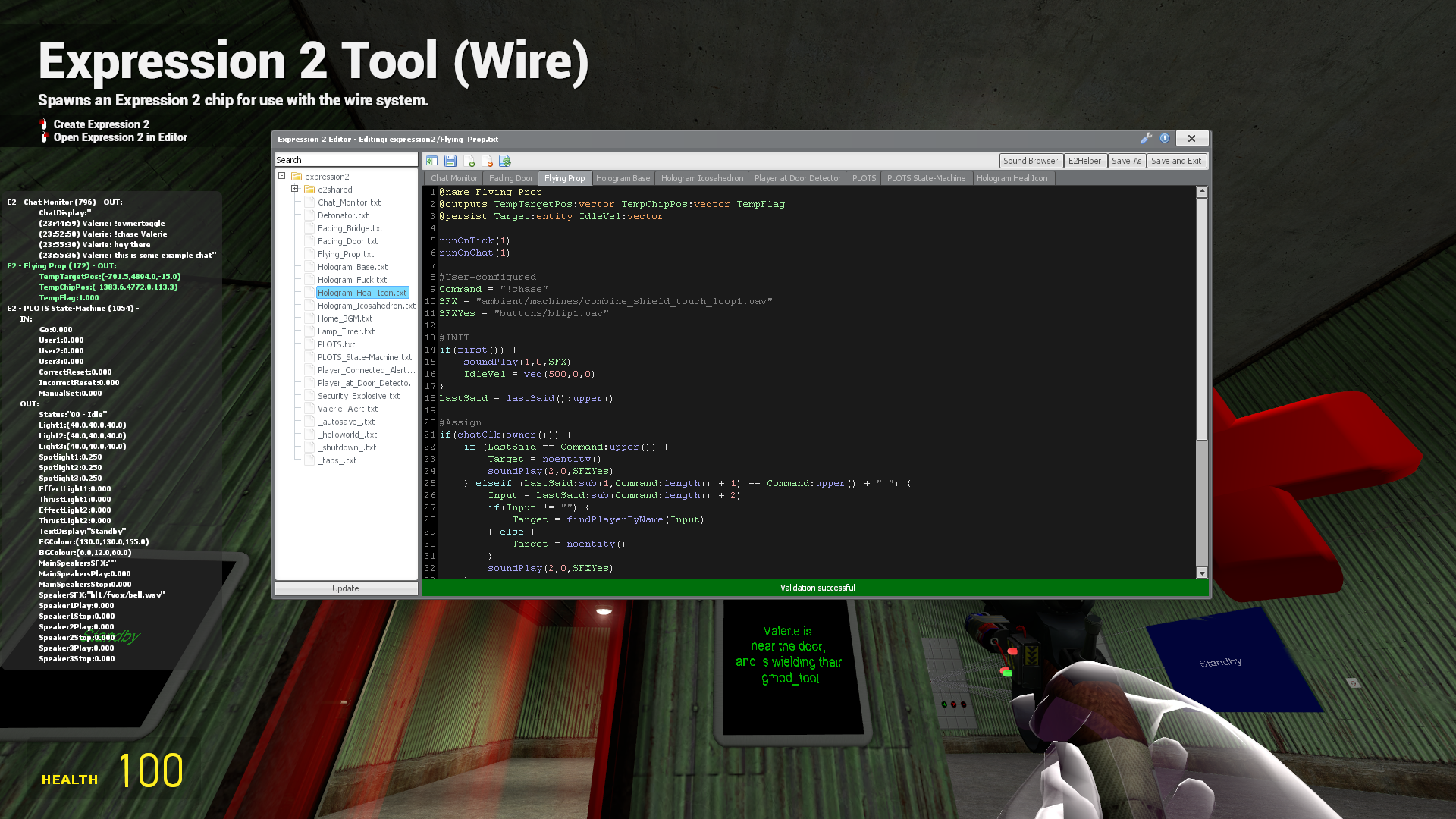Click the E2Helper button

pos(1084,161)
